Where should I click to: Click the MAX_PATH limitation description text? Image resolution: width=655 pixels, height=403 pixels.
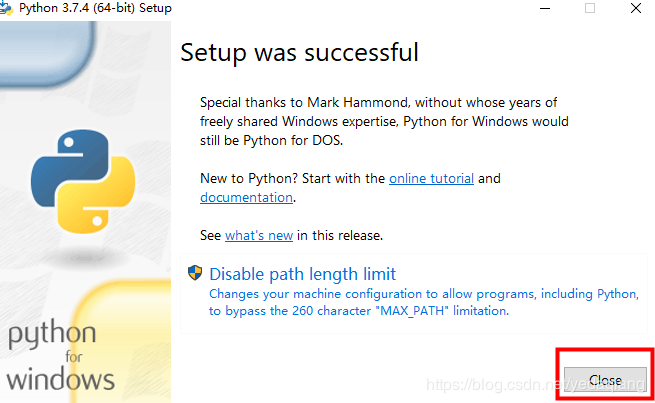(x=424, y=302)
